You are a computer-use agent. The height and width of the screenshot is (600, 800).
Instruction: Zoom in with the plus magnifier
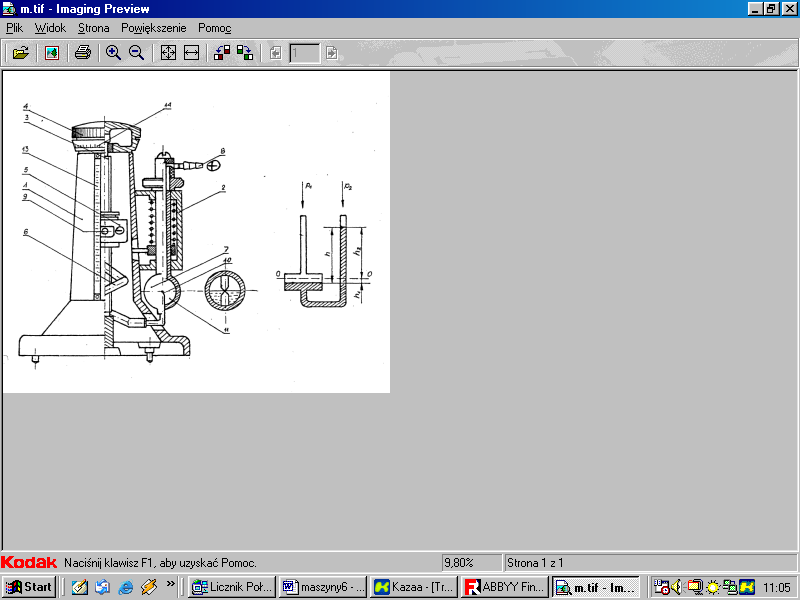click(114, 53)
